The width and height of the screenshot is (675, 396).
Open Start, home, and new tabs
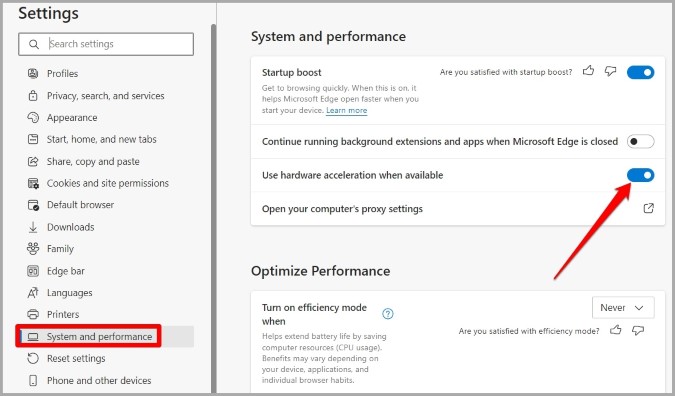[x=102, y=139]
